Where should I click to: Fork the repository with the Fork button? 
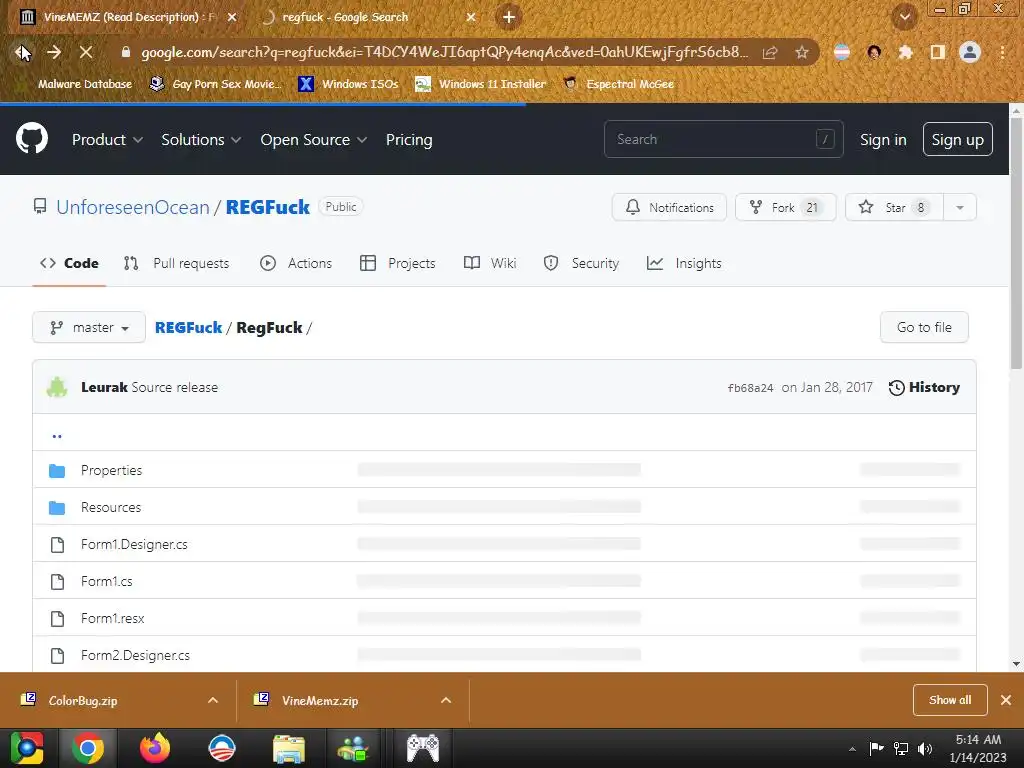(x=785, y=207)
